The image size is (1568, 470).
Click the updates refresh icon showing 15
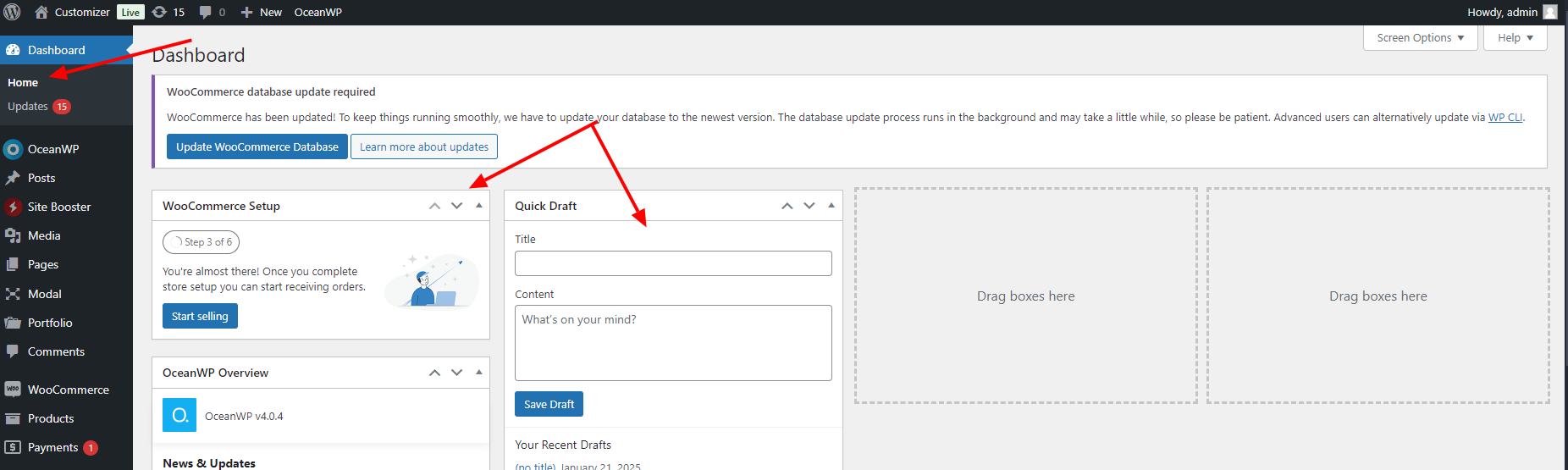(x=159, y=12)
